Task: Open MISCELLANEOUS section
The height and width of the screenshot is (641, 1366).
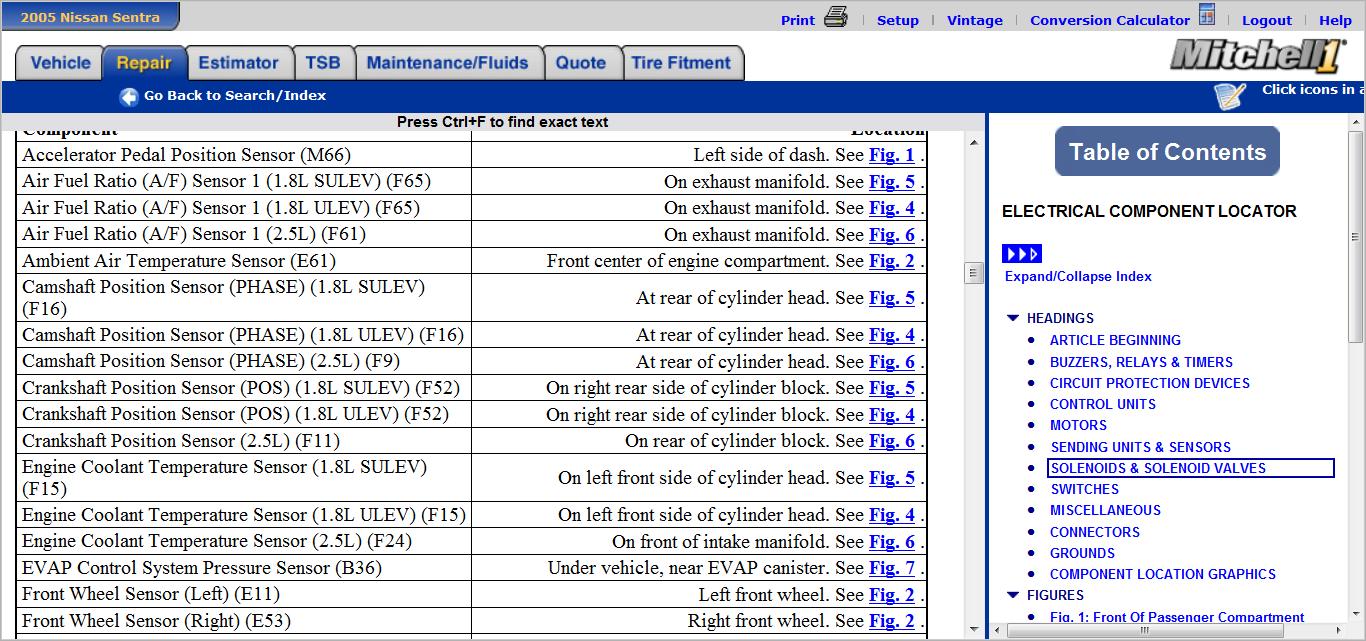Action: [x=1105, y=510]
